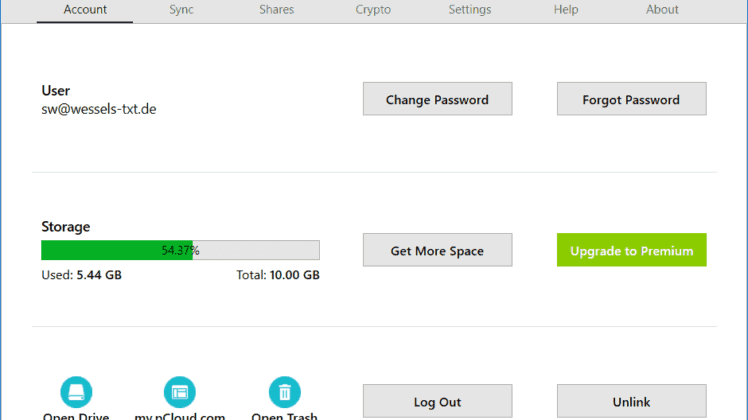This screenshot has width=748, height=420.
Task: Click the Unlink button
Action: click(x=631, y=402)
